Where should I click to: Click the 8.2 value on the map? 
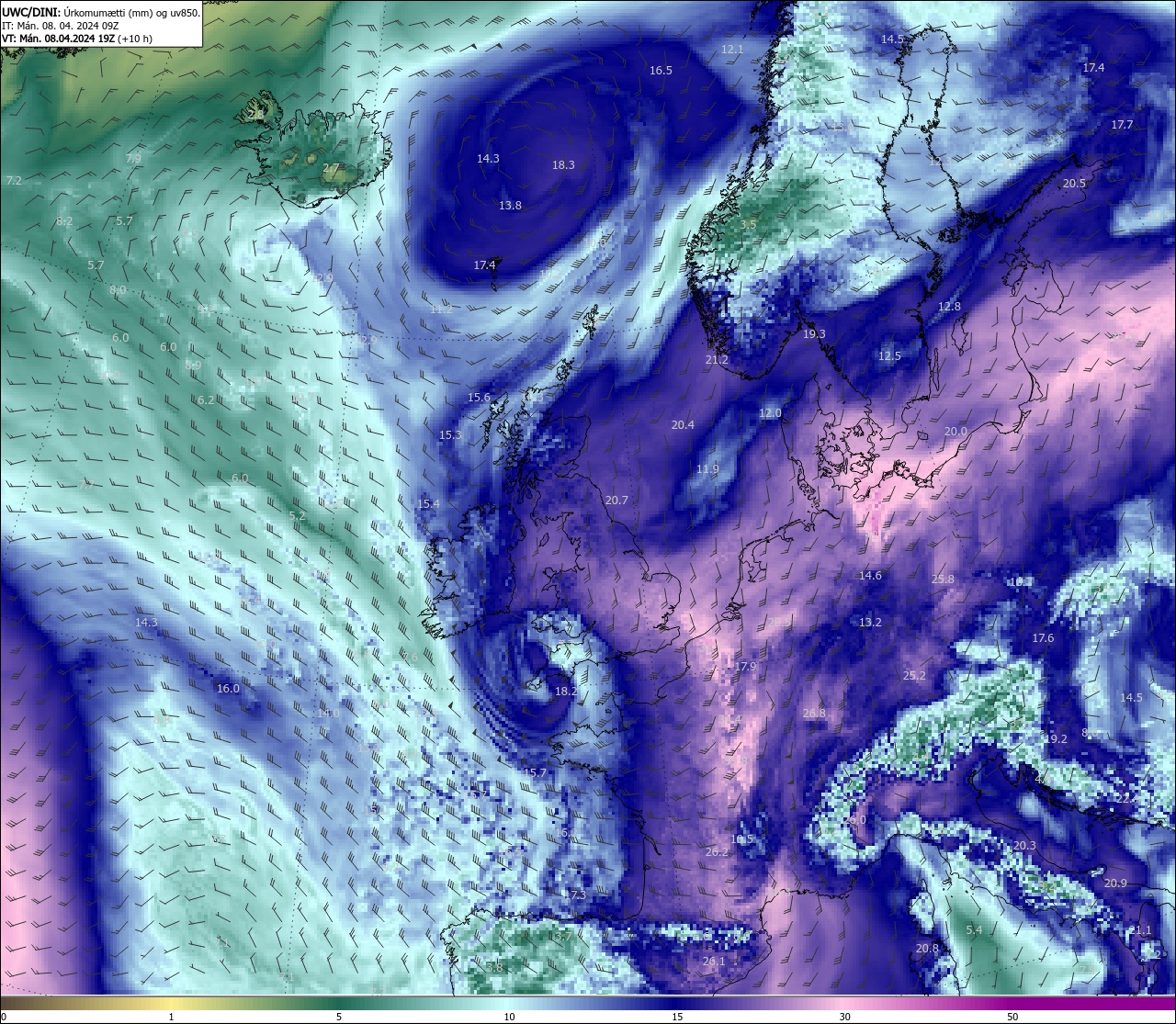click(x=64, y=221)
